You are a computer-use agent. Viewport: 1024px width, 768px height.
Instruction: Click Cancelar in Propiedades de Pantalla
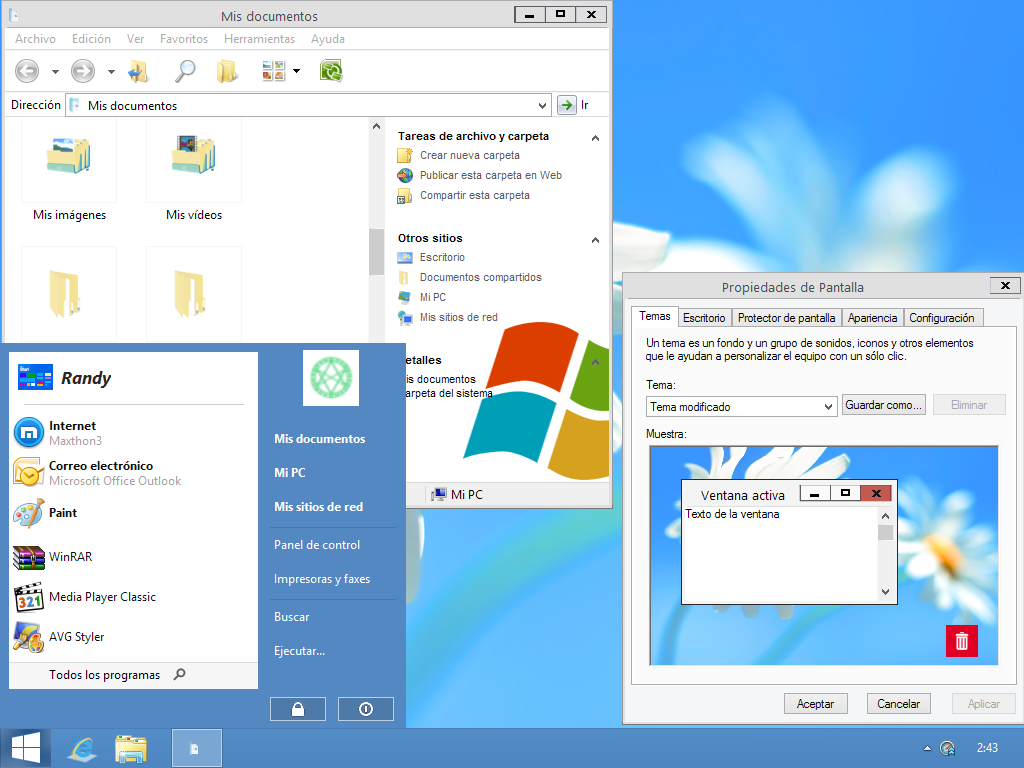coord(899,703)
